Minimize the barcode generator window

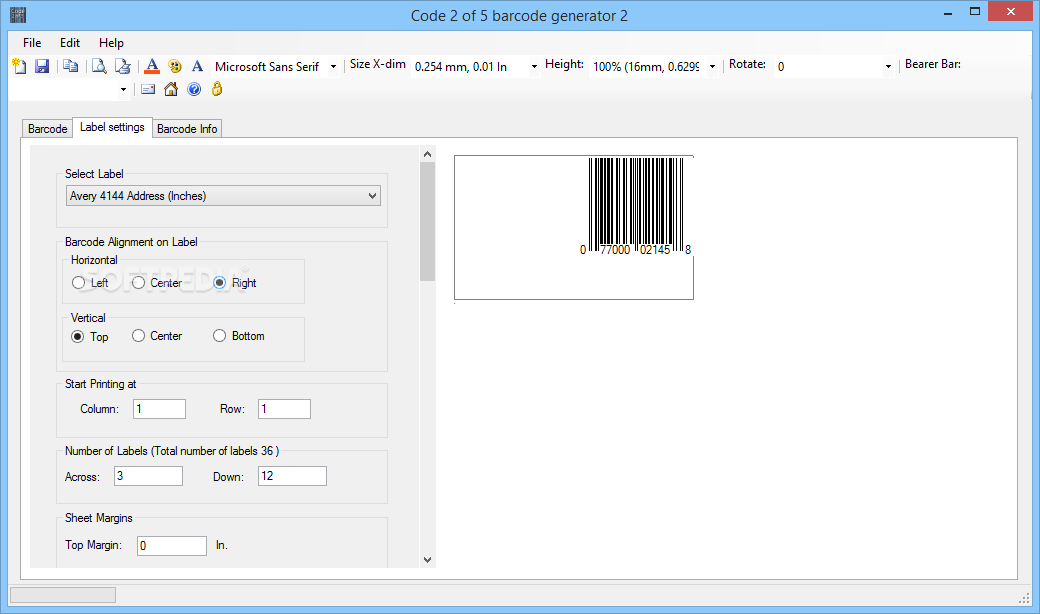point(948,13)
